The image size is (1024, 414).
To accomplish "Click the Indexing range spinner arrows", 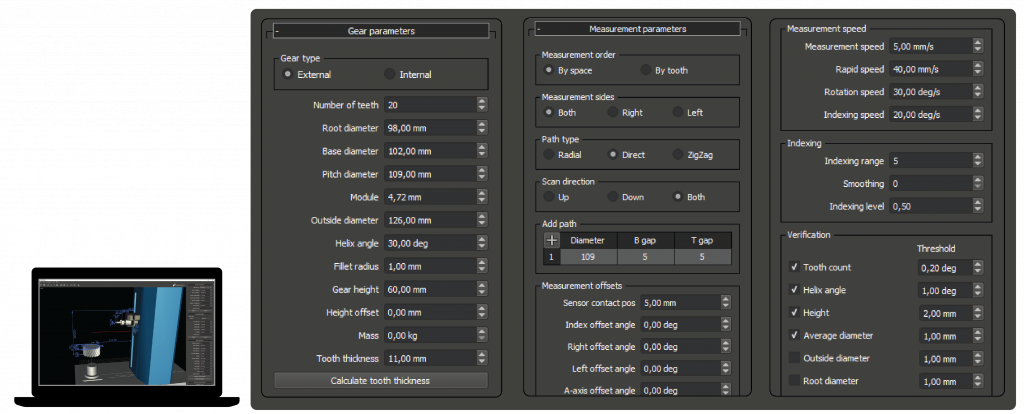I will (x=976, y=161).
